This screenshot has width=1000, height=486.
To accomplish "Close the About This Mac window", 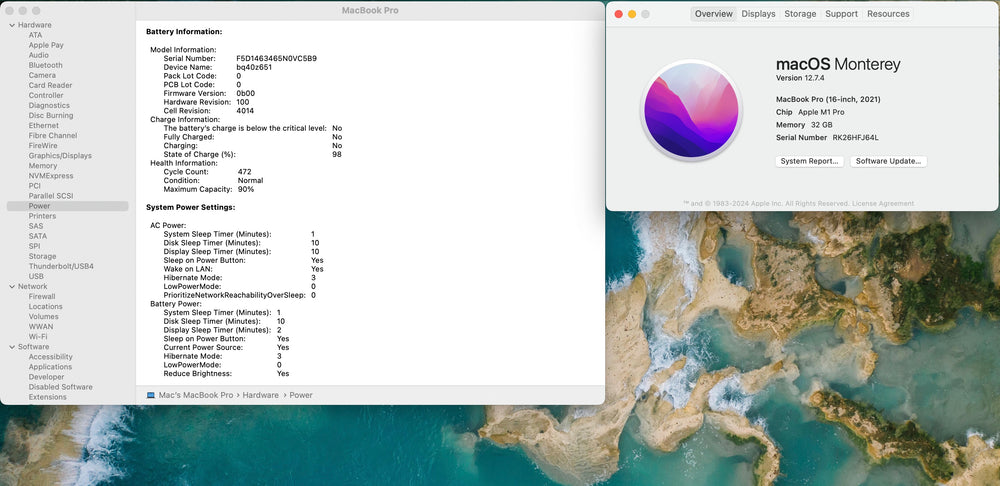I will pos(619,14).
